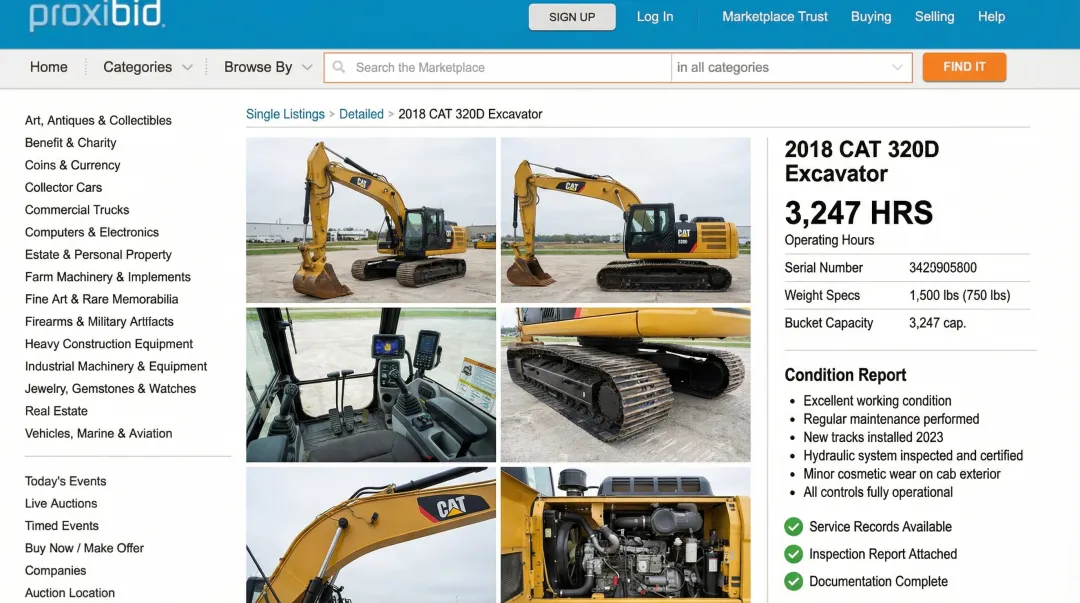Click Service Records Available green checkmark
Image resolution: width=1080 pixels, height=603 pixels.
(x=793, y=527)
